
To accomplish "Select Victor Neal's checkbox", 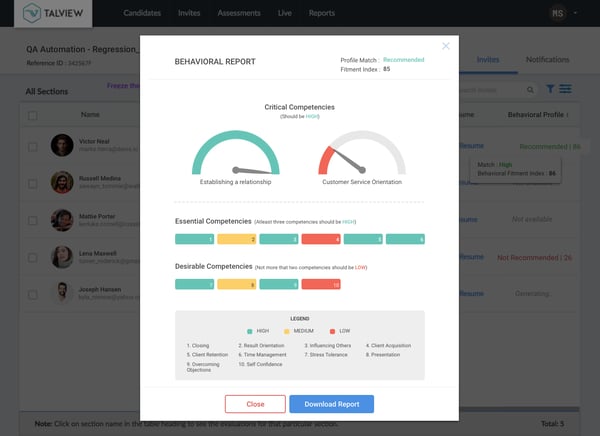I will click(33, 147).
